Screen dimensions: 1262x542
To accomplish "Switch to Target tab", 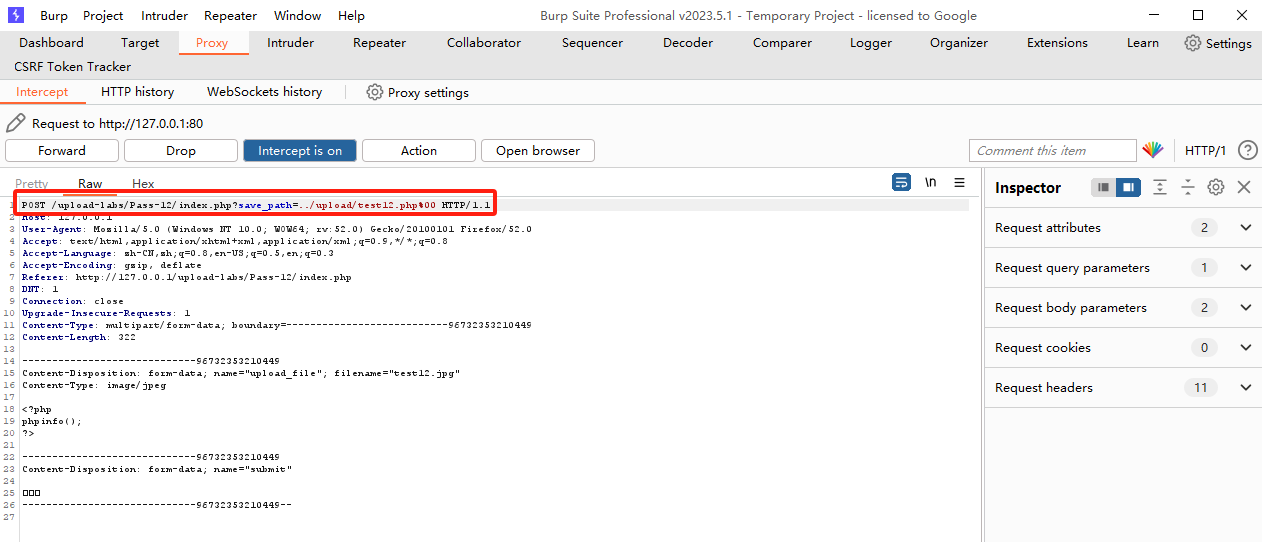I will click(x=140, y=43).
